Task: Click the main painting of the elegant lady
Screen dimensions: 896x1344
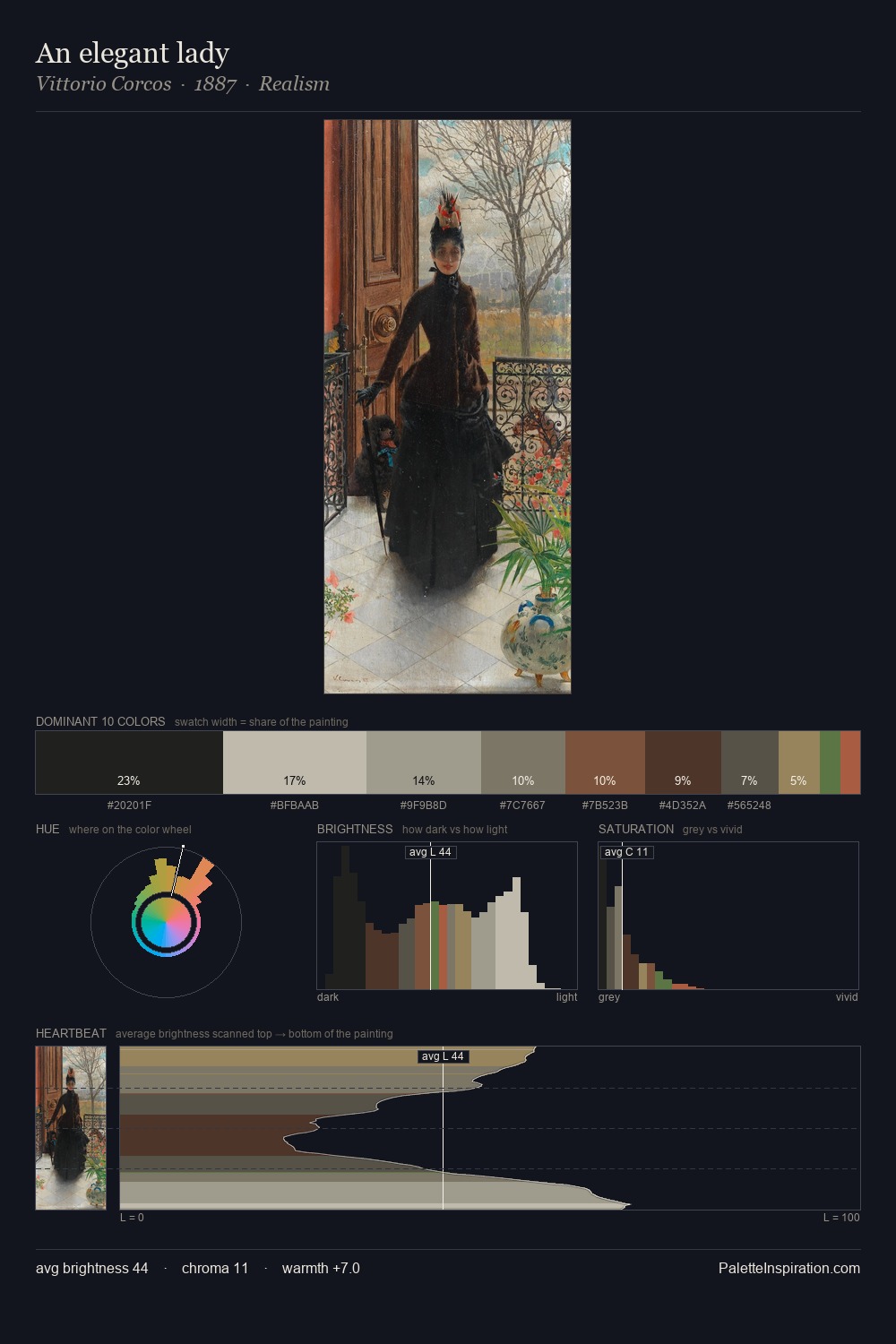Action: tap(447, 407)
